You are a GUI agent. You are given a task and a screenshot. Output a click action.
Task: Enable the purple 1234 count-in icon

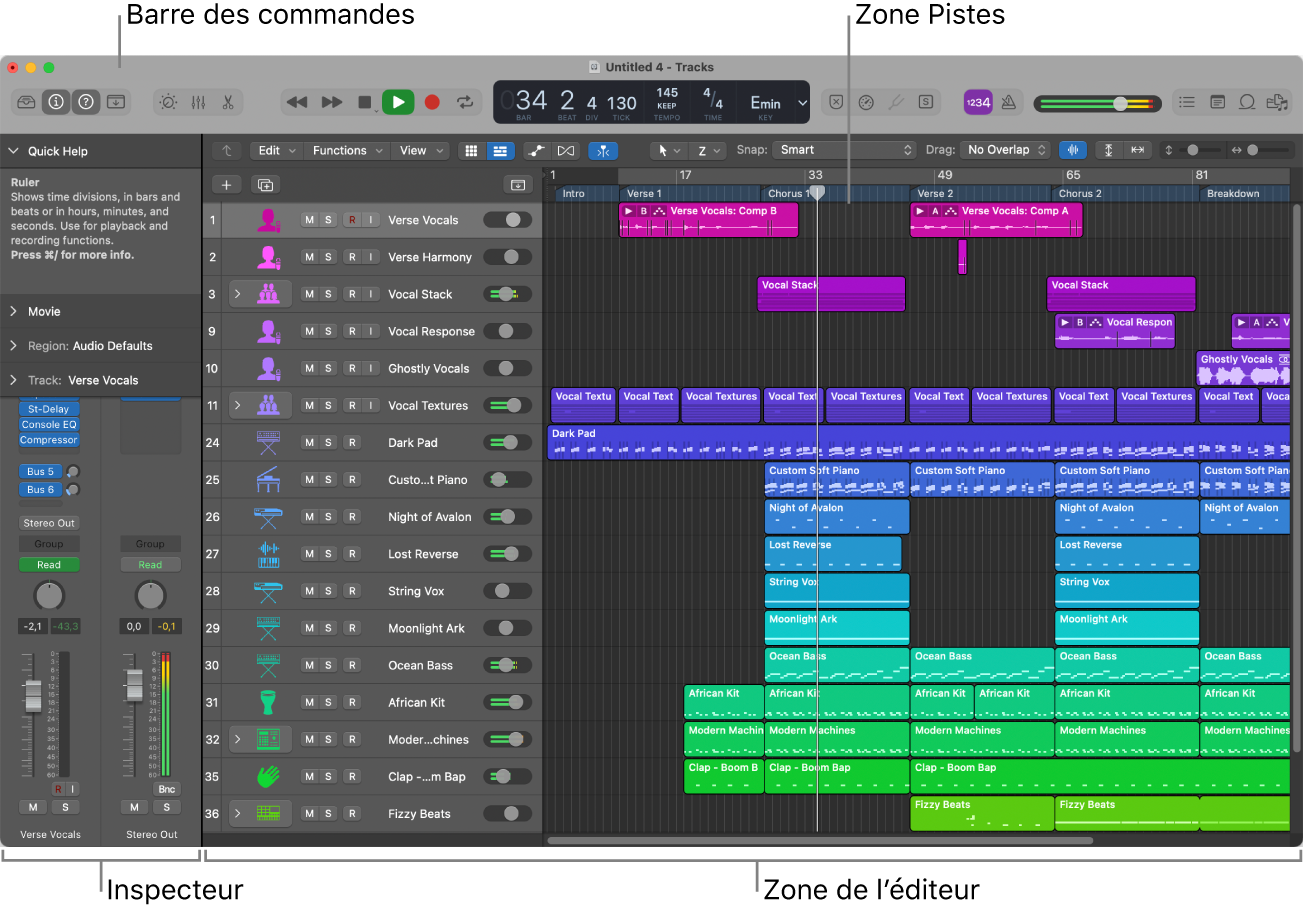(978, 102)
